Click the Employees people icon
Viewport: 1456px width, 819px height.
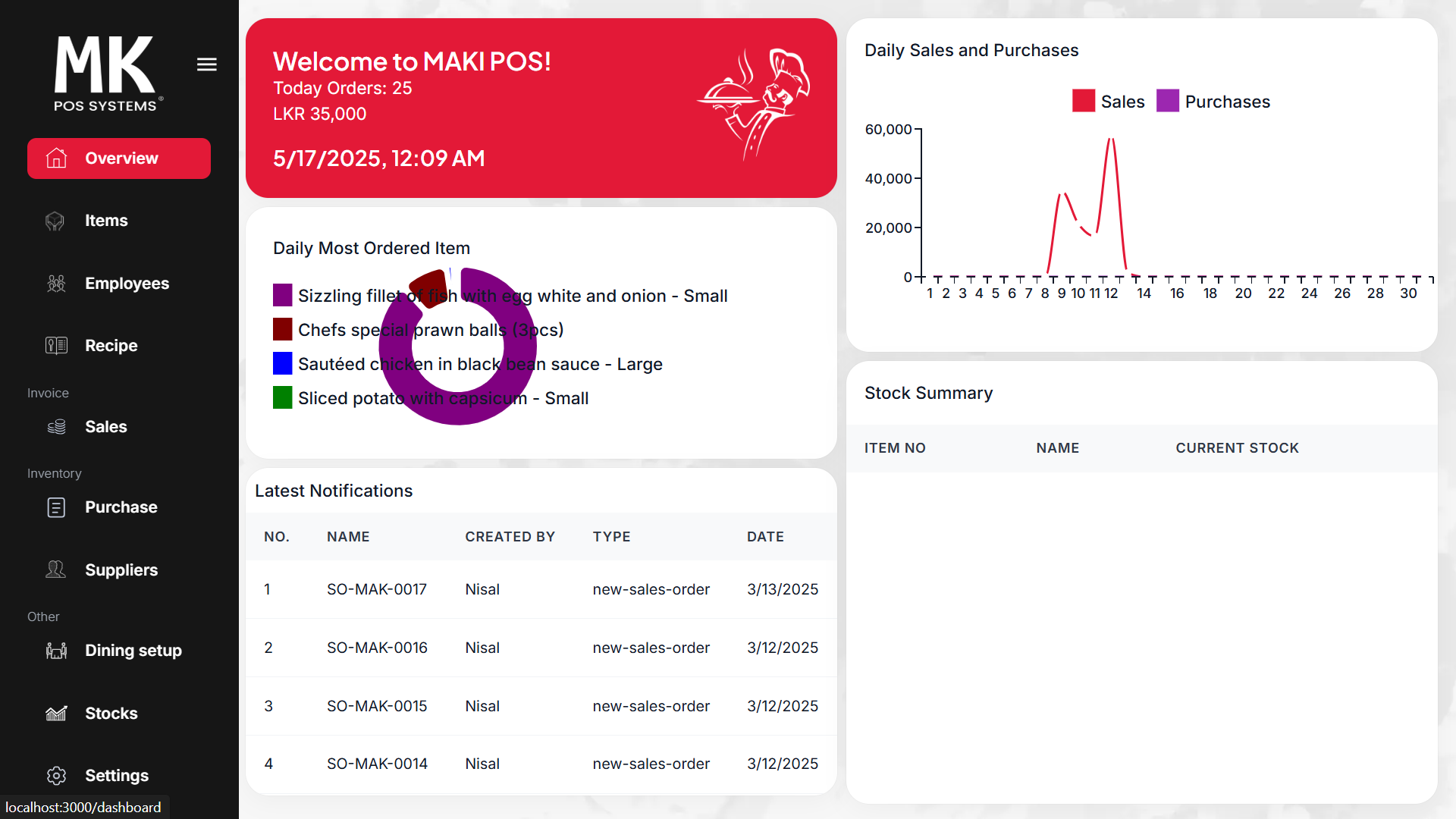[x=56, y=284]
